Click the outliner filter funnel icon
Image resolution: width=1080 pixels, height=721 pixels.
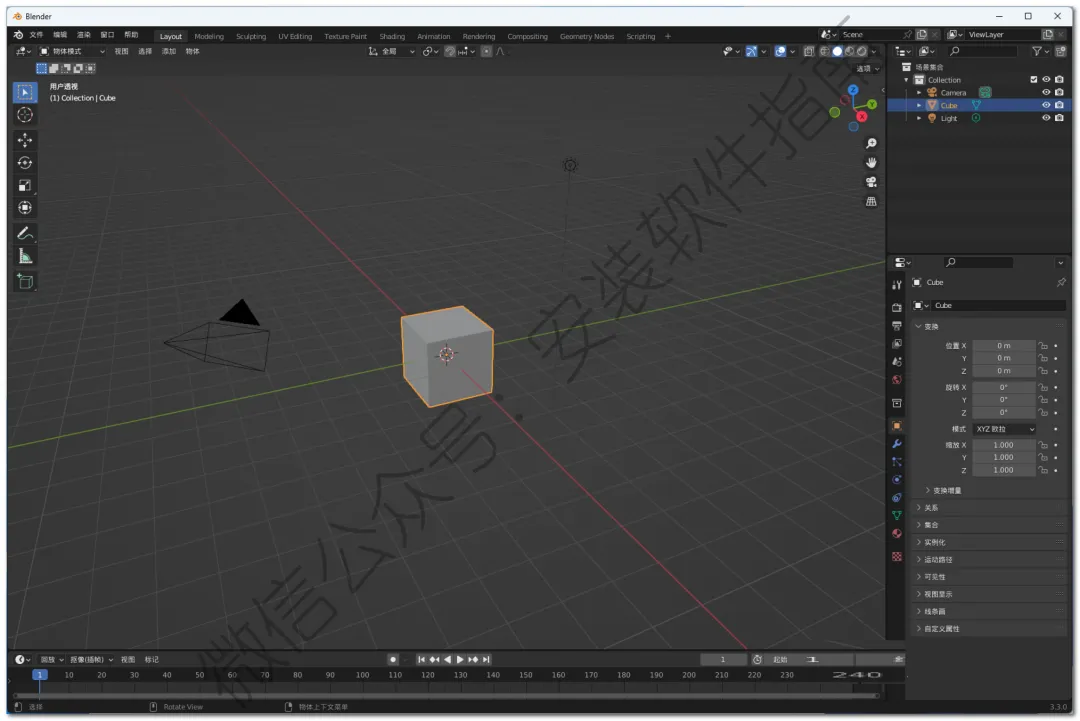pos(1037,51)
